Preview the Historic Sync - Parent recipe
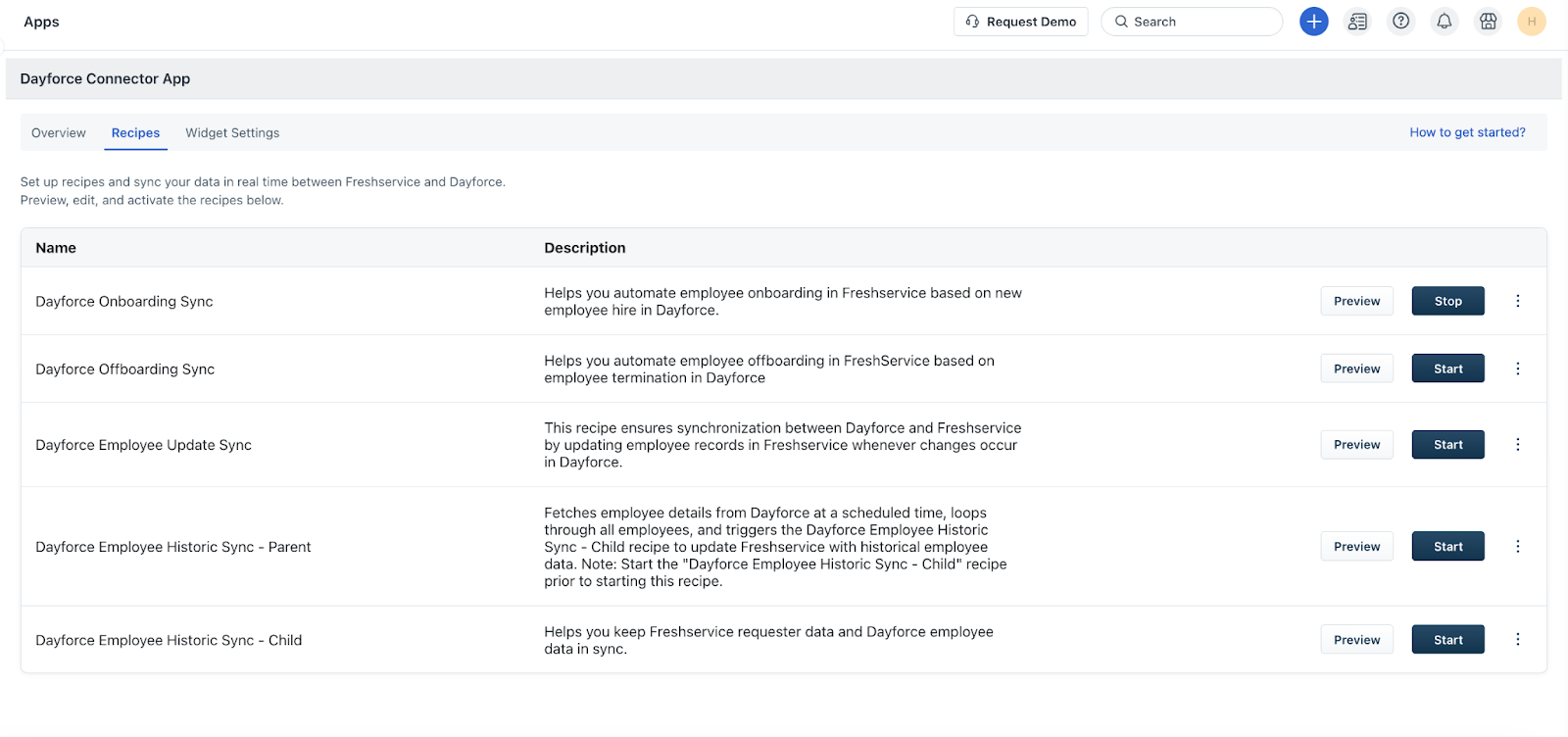 1356,546
